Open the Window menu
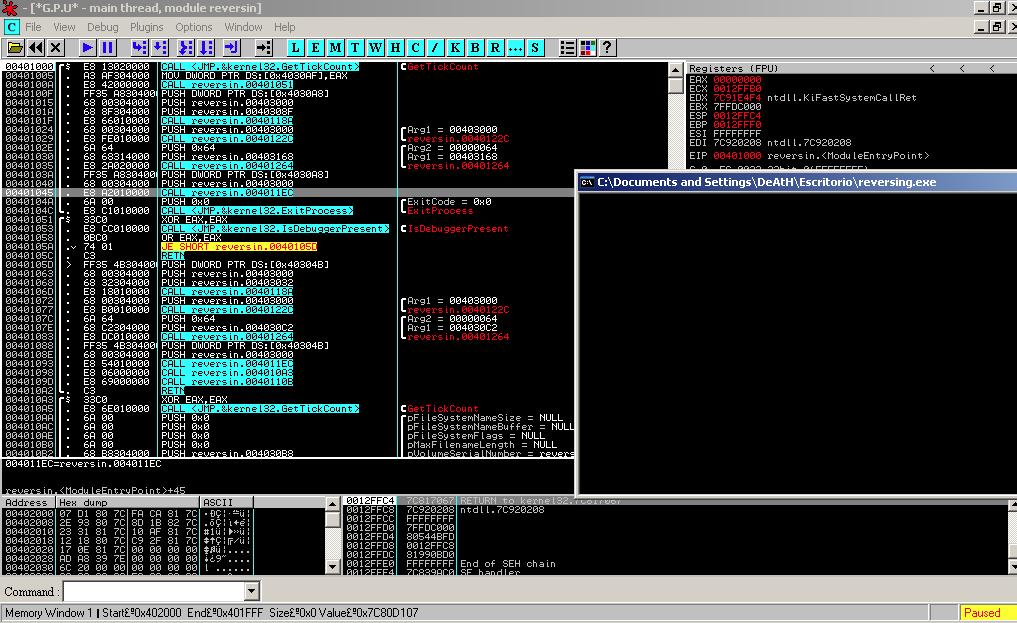 pos(243,27)
